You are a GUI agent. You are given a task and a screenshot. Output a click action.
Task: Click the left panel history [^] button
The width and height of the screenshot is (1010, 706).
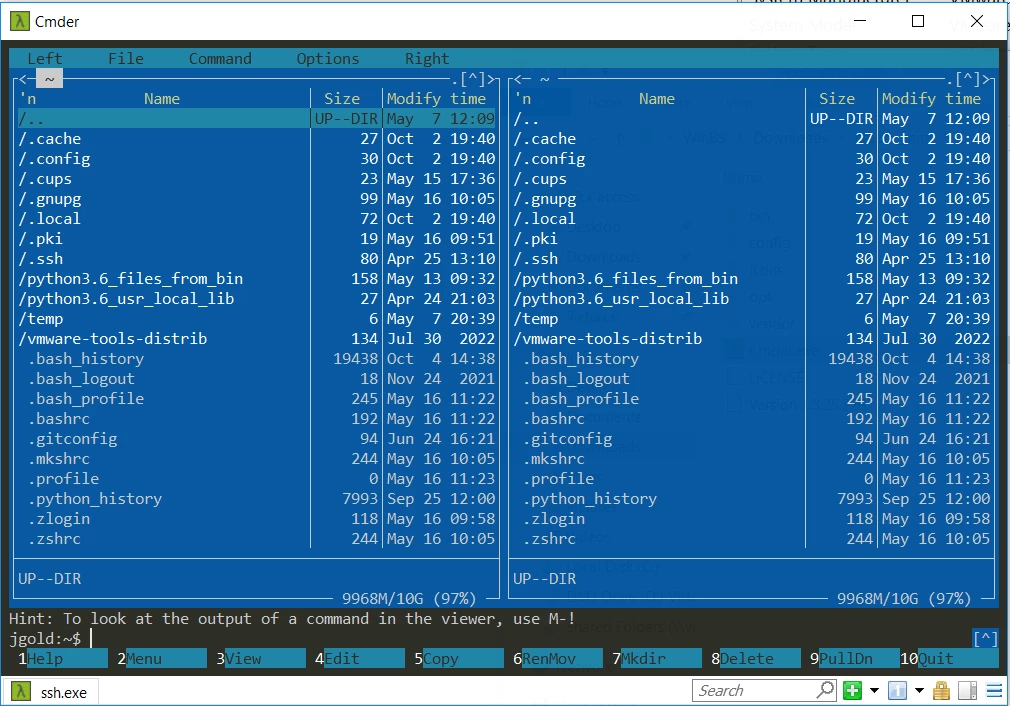point(473,79)
